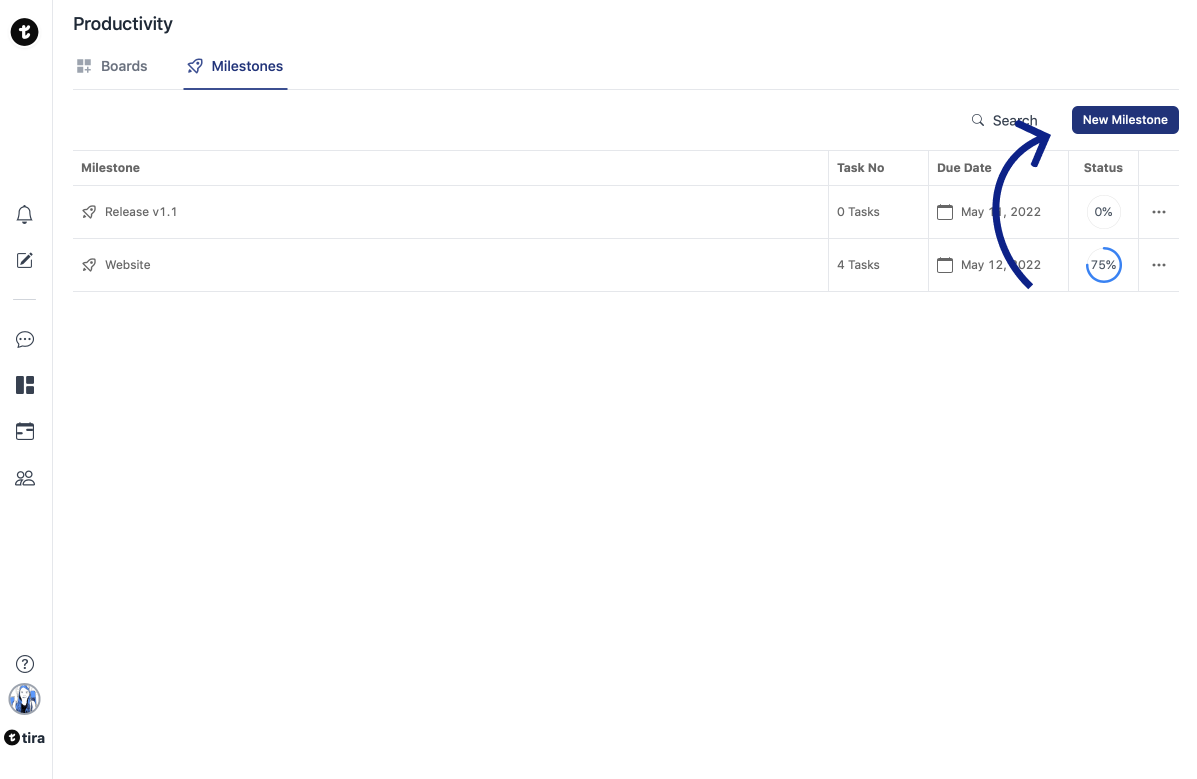Click the Website due date calendar icon

(945, 265)
